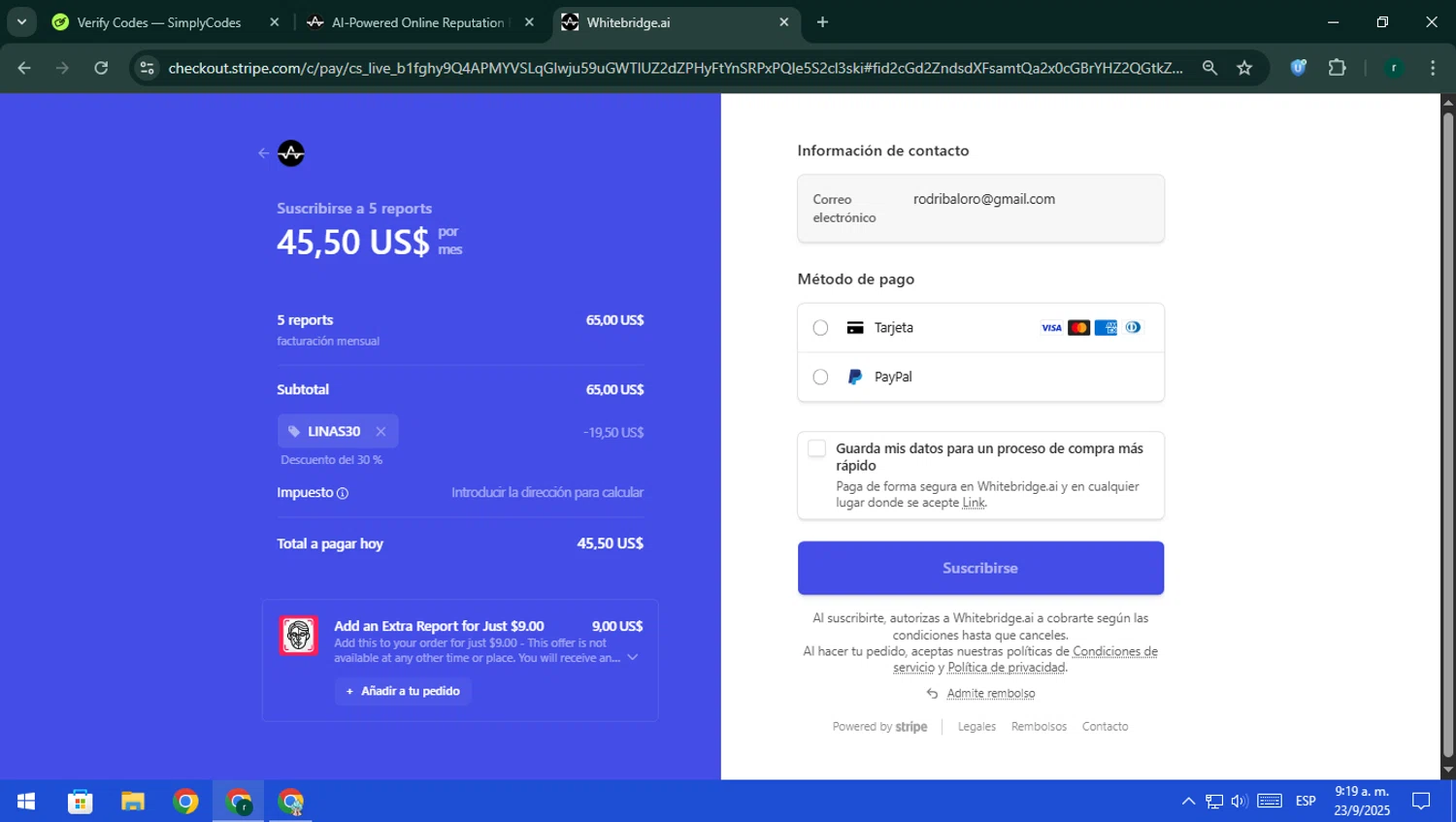1456x822 pixels.
Task: Click the LINAS30 coupon tag icon
Action: click(294, 432)
